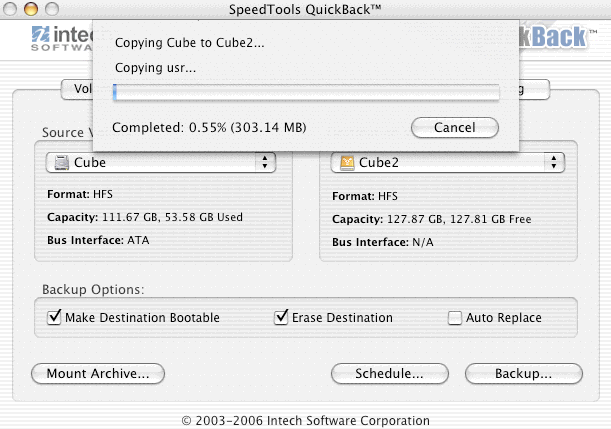This screenshot has width=611, height=429.
Task: Click 'Bus Interface: ATA' text
Action: point(98,240)
